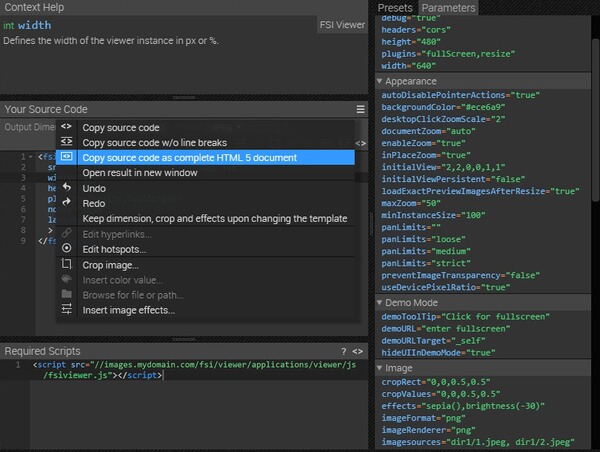Click the Copy source code menu icon
Image resolution: width=600 pixels, height=452 pixels.
(x=67, y=127)
